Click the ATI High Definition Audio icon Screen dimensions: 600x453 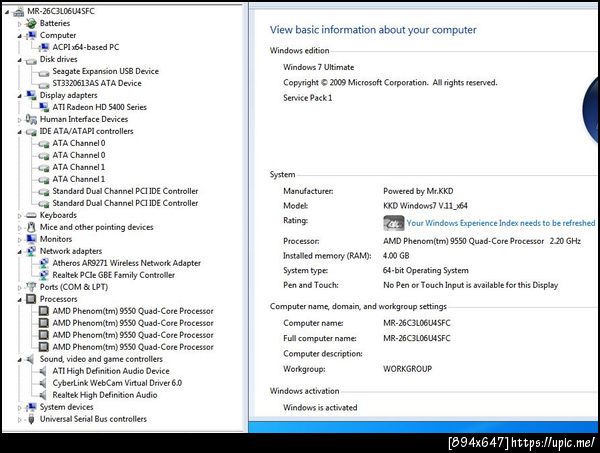(x=43, y=371)
